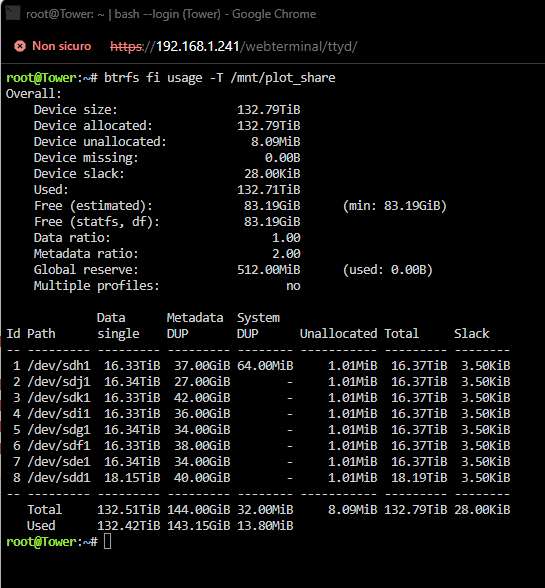Click the Non sicuro security warning icon
Screen dimensions: 545x588
point(20,46)
